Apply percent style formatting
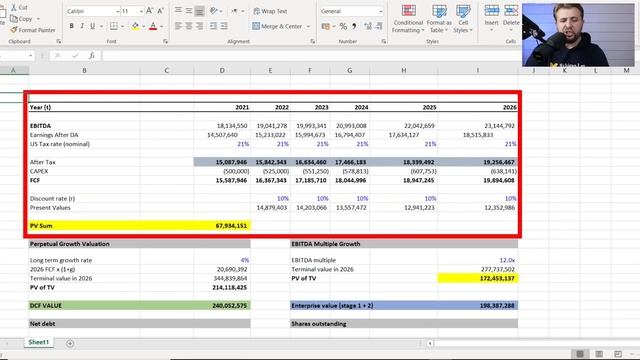 [x=343, y=26]
